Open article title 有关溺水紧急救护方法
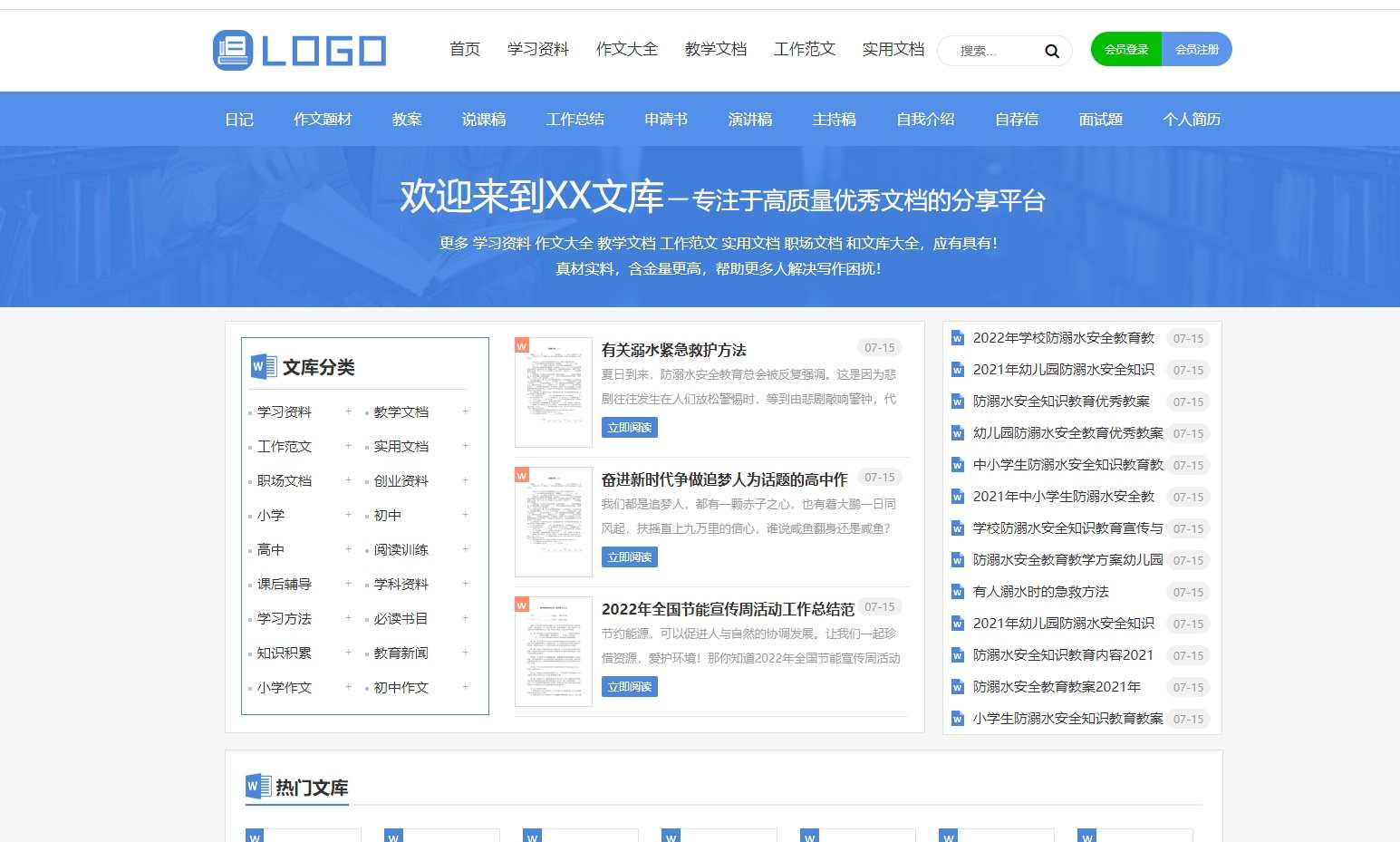The height and width of the screenshot is (842, 1400). pos(674,350)
